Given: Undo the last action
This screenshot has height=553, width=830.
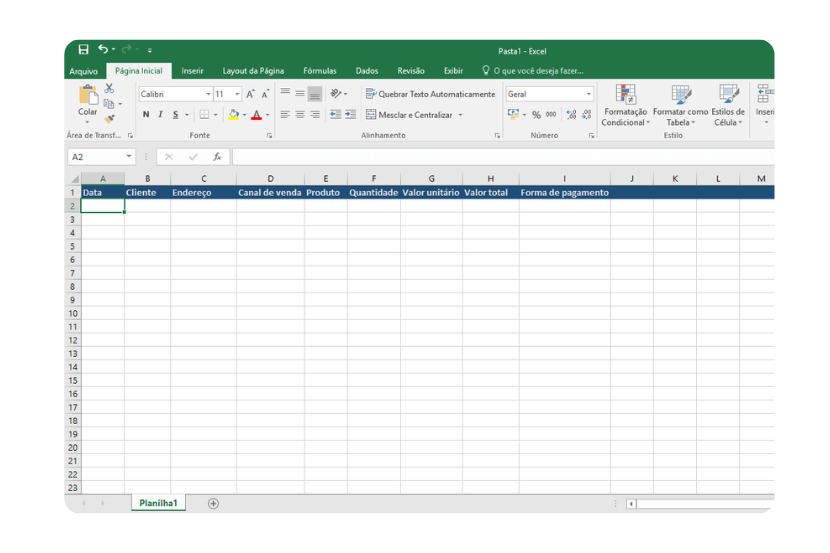Looking at the screenshot, I should tap(103, 49).
